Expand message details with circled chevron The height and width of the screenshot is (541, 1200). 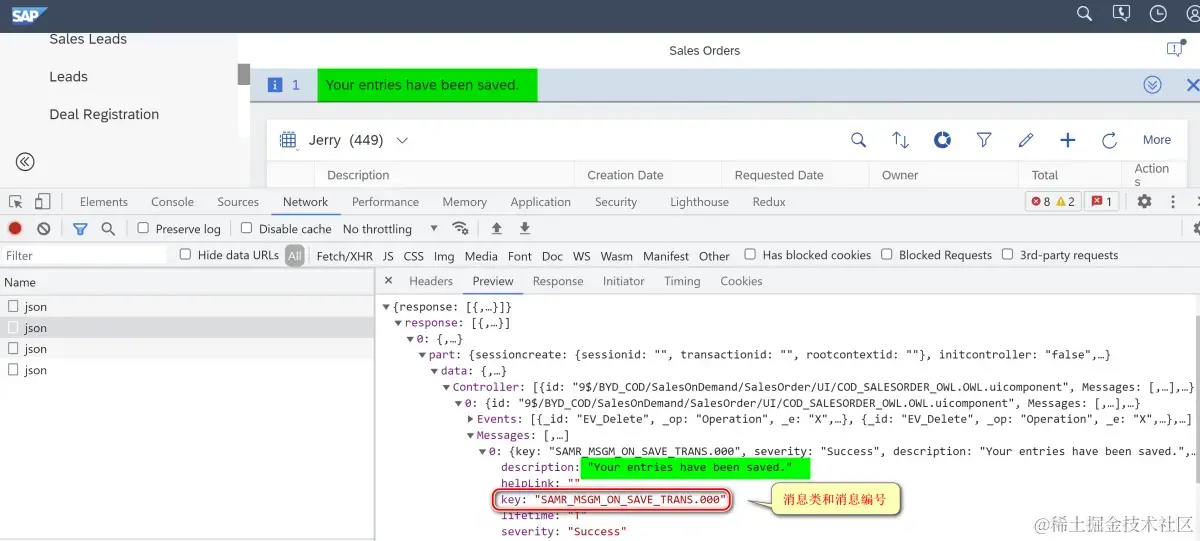point(1152,85)
